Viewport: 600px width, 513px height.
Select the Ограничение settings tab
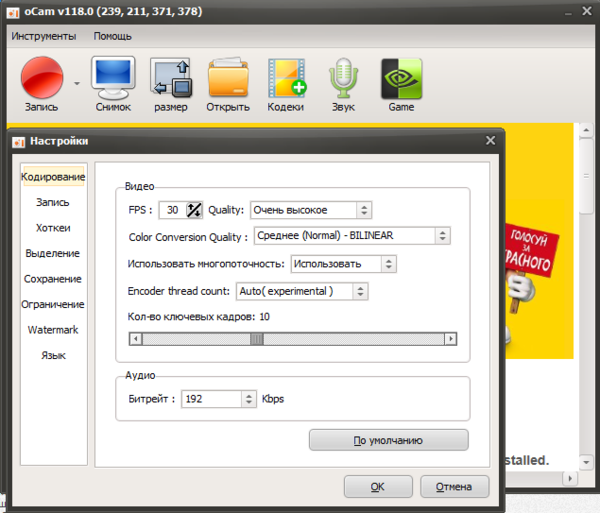53,304
